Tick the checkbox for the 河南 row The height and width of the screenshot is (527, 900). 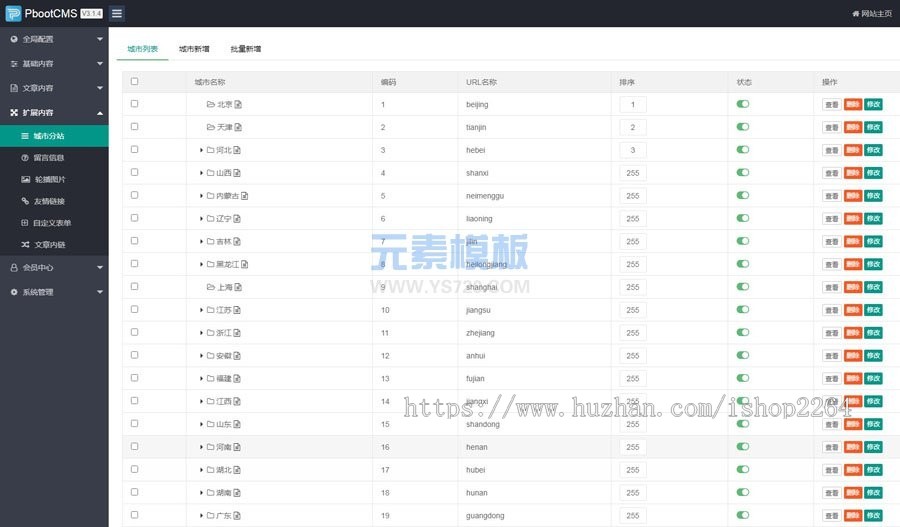coord(134,446)
